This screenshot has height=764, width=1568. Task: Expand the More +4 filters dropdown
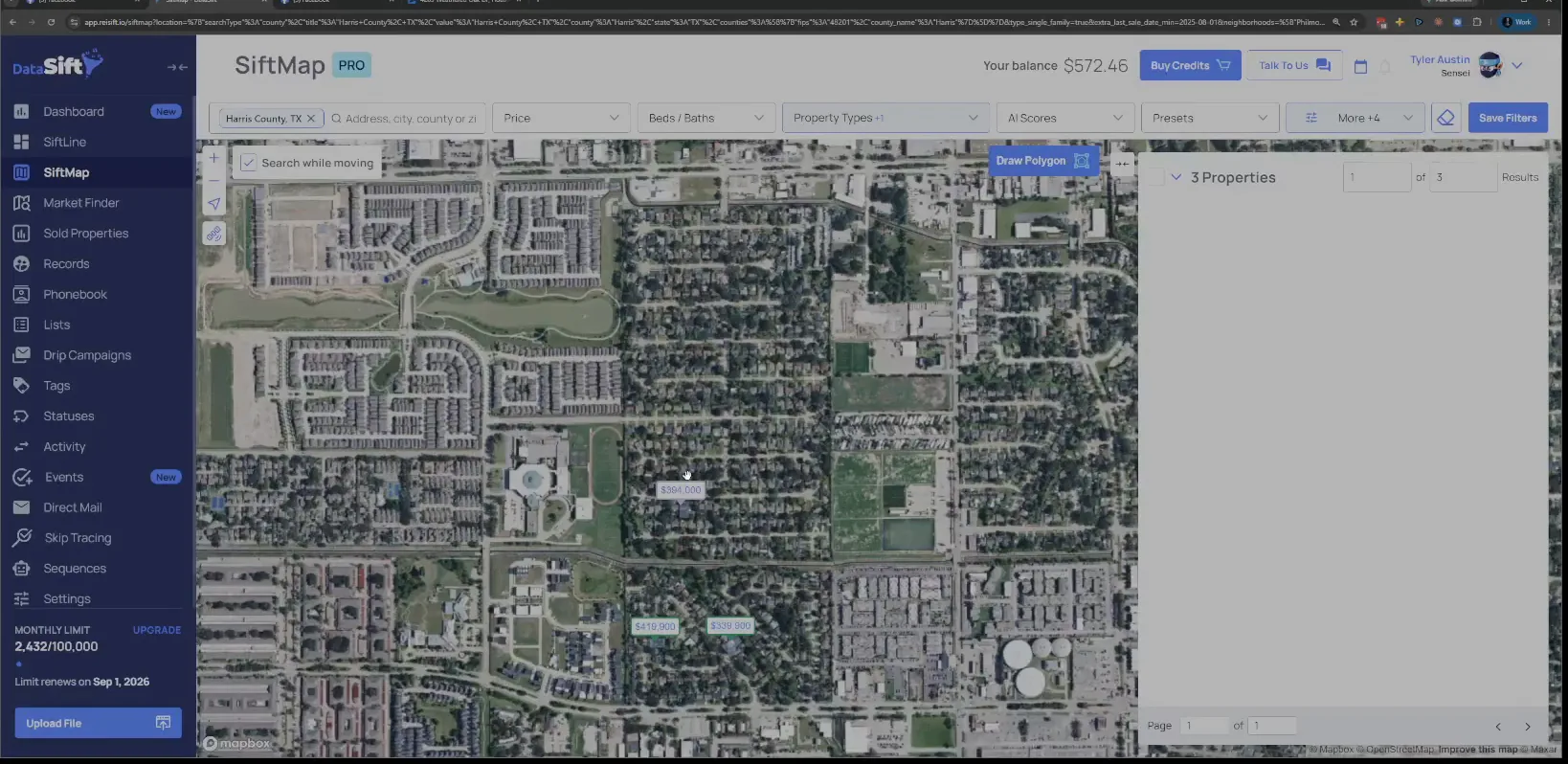tap(1355, 118)
